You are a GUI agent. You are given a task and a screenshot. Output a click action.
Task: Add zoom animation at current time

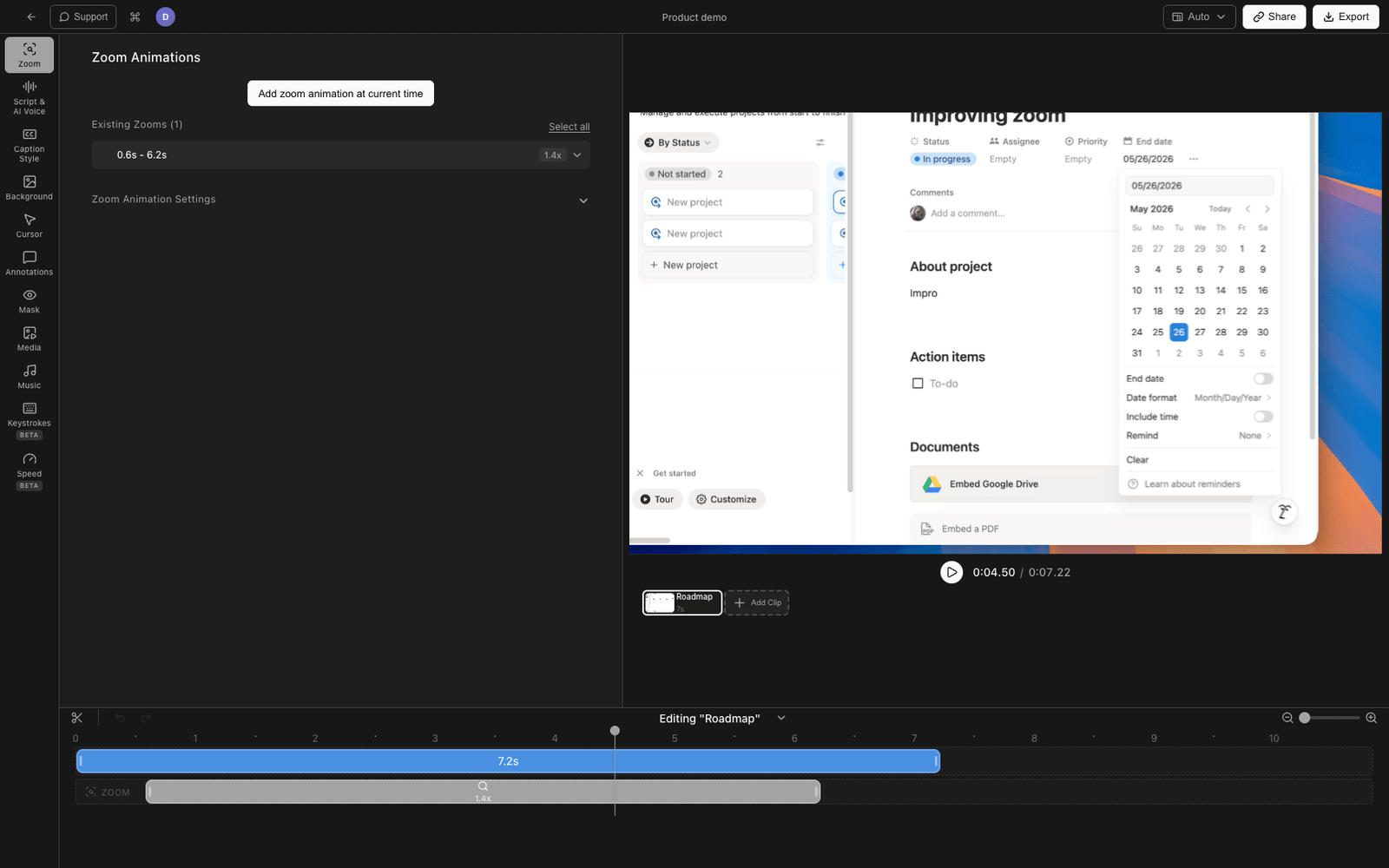click(x=340, y=94)
